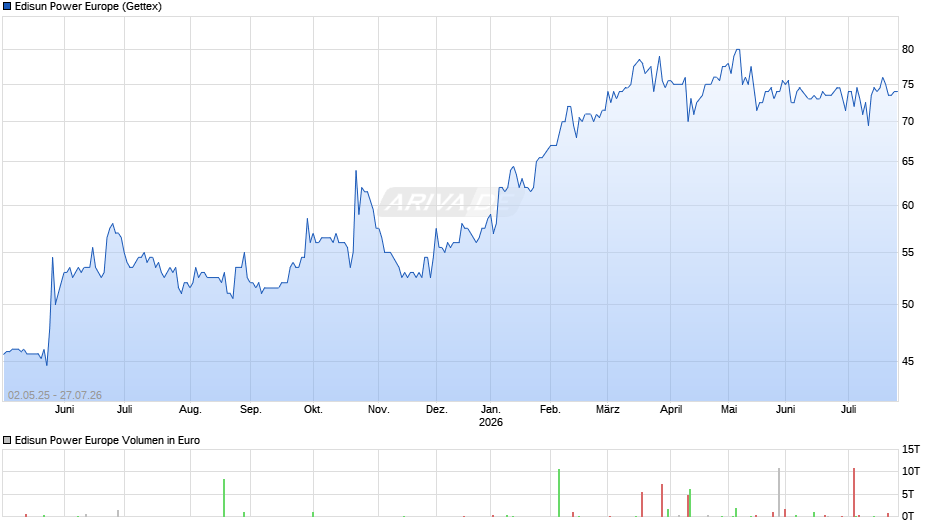Click 'Edisun Power Europe Volumen in Euro' label
This screenshot has height=526, width=940.
click(x=107, y=440)
